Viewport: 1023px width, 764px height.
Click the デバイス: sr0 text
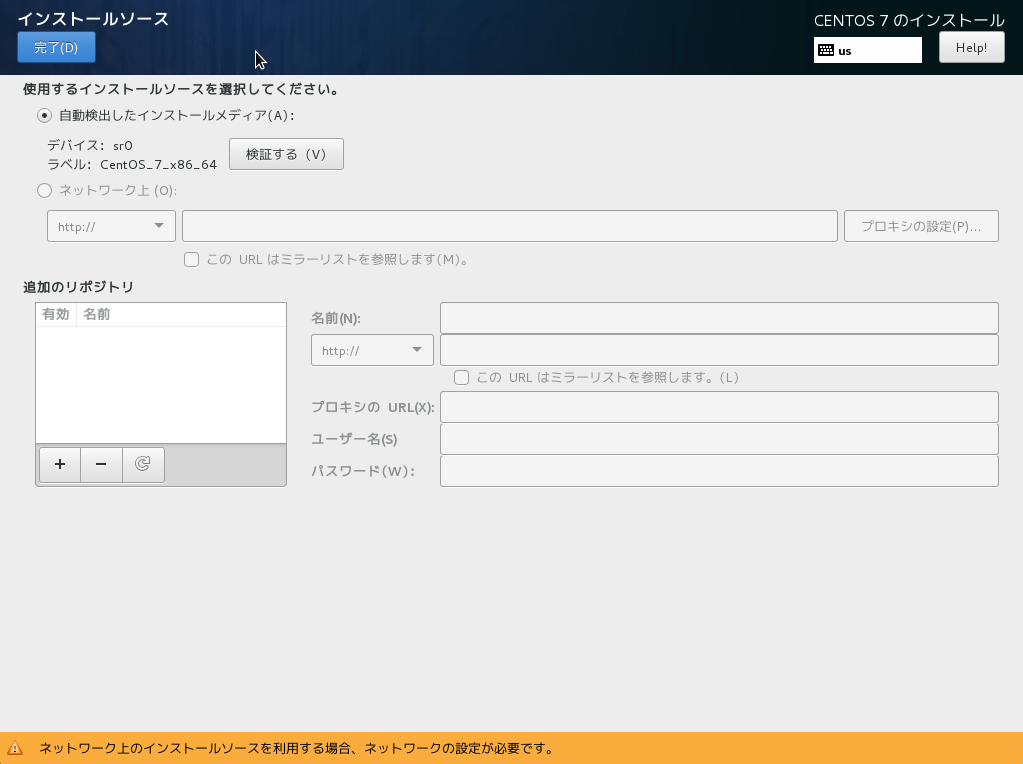pos(90,145)
